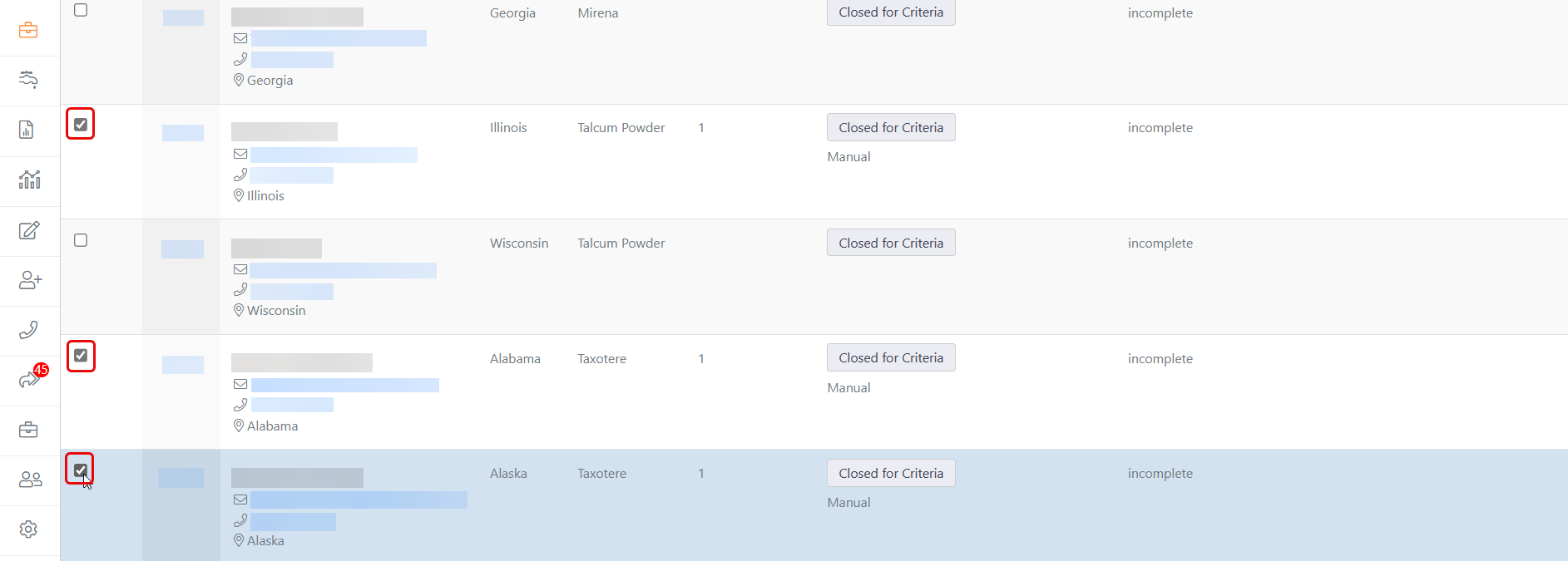This screenshot has width=1568, height=561.
Task: Open the phone calls sidebar icon
Action: [28, 330]
